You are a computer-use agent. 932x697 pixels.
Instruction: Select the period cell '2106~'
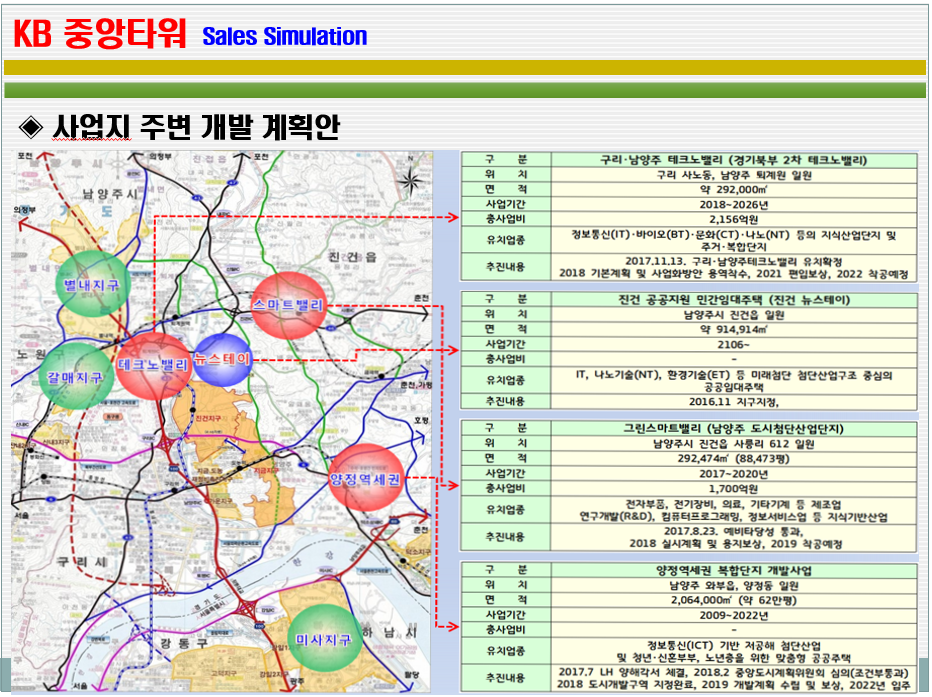(733, 344)
